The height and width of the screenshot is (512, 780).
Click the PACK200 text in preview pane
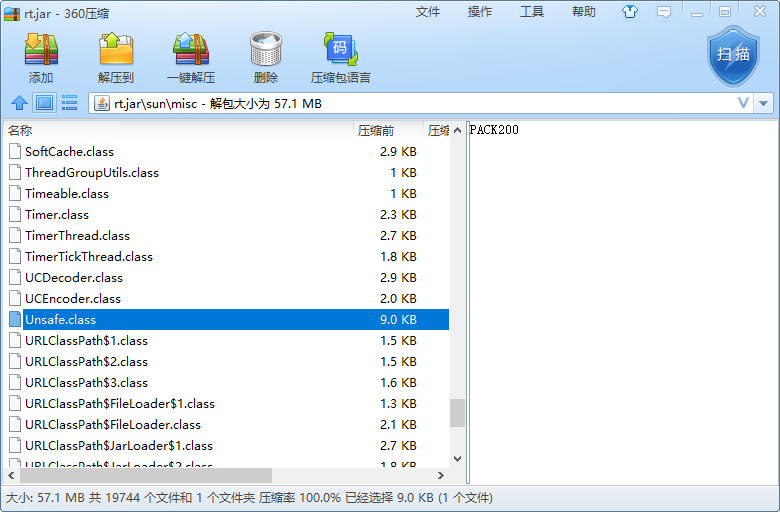tap(494, 130)
